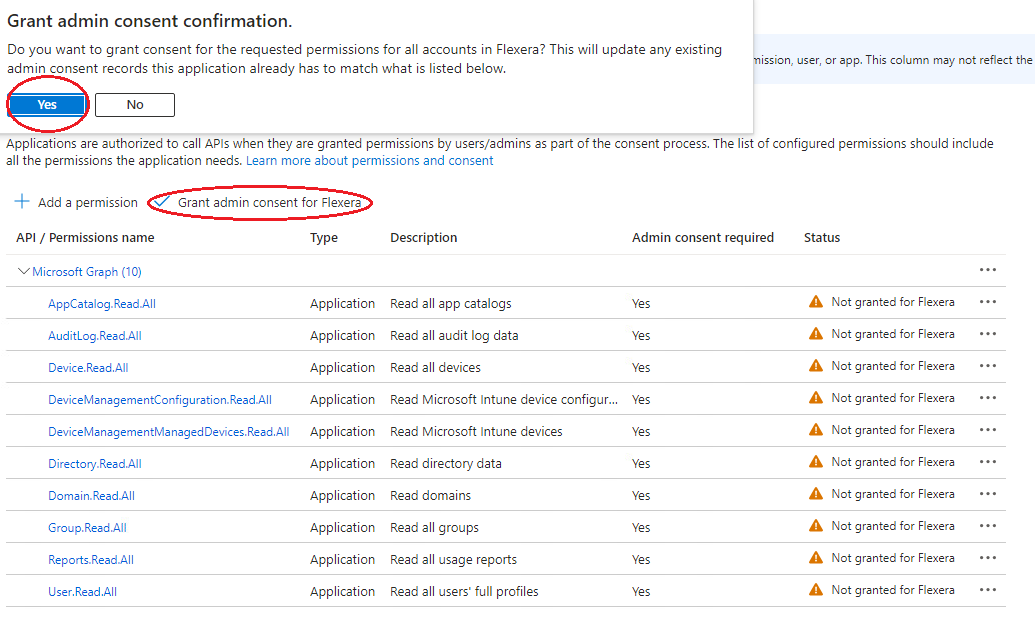Viewport: 1035px width, 619px height.
Task: Open DeviceManagementManagedDevices.Read.All permission
Action: click(168, 432)
